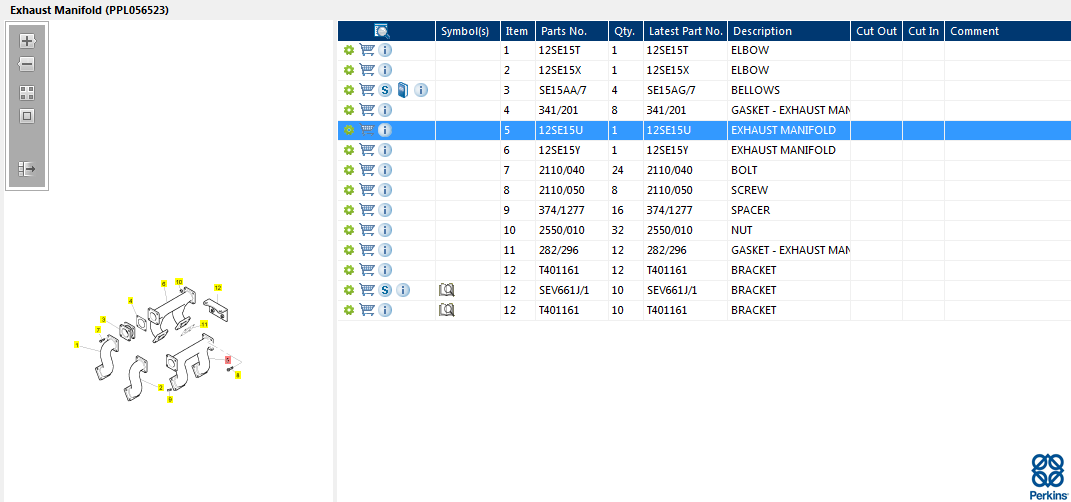Zoom out of the parts diagram

click(27, 65)
